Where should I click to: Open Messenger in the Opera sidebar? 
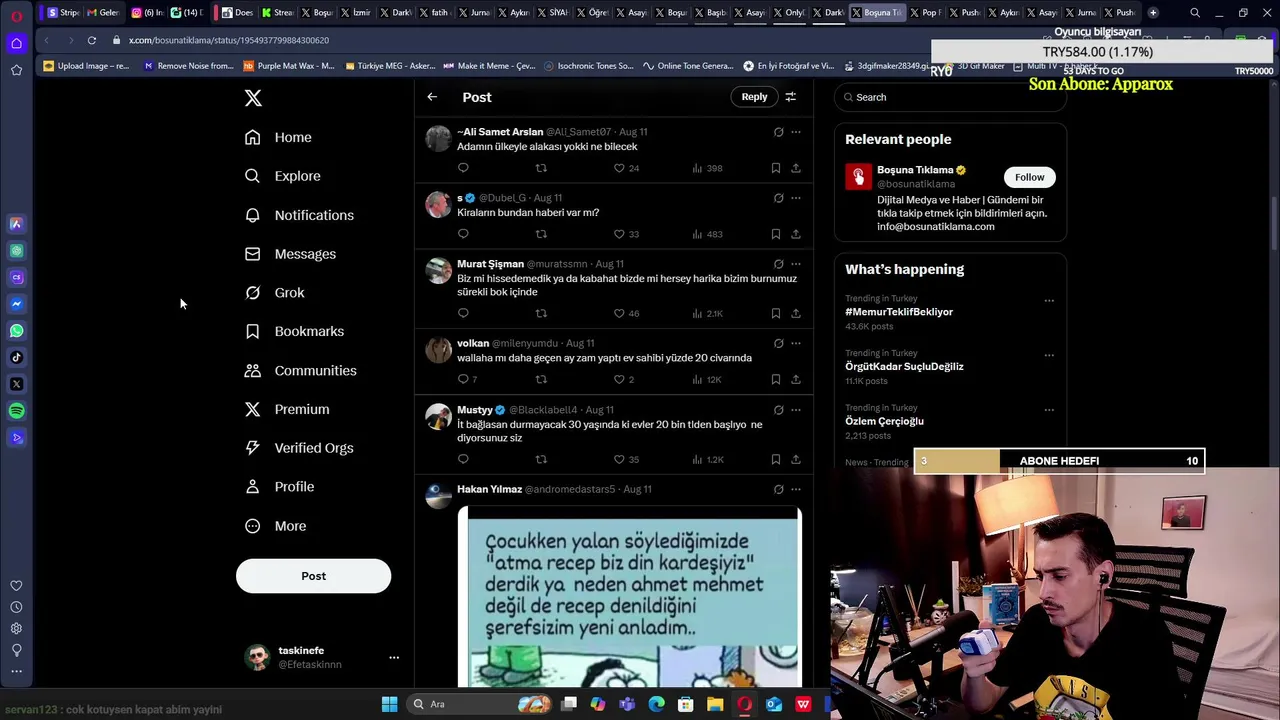point(16,304)
